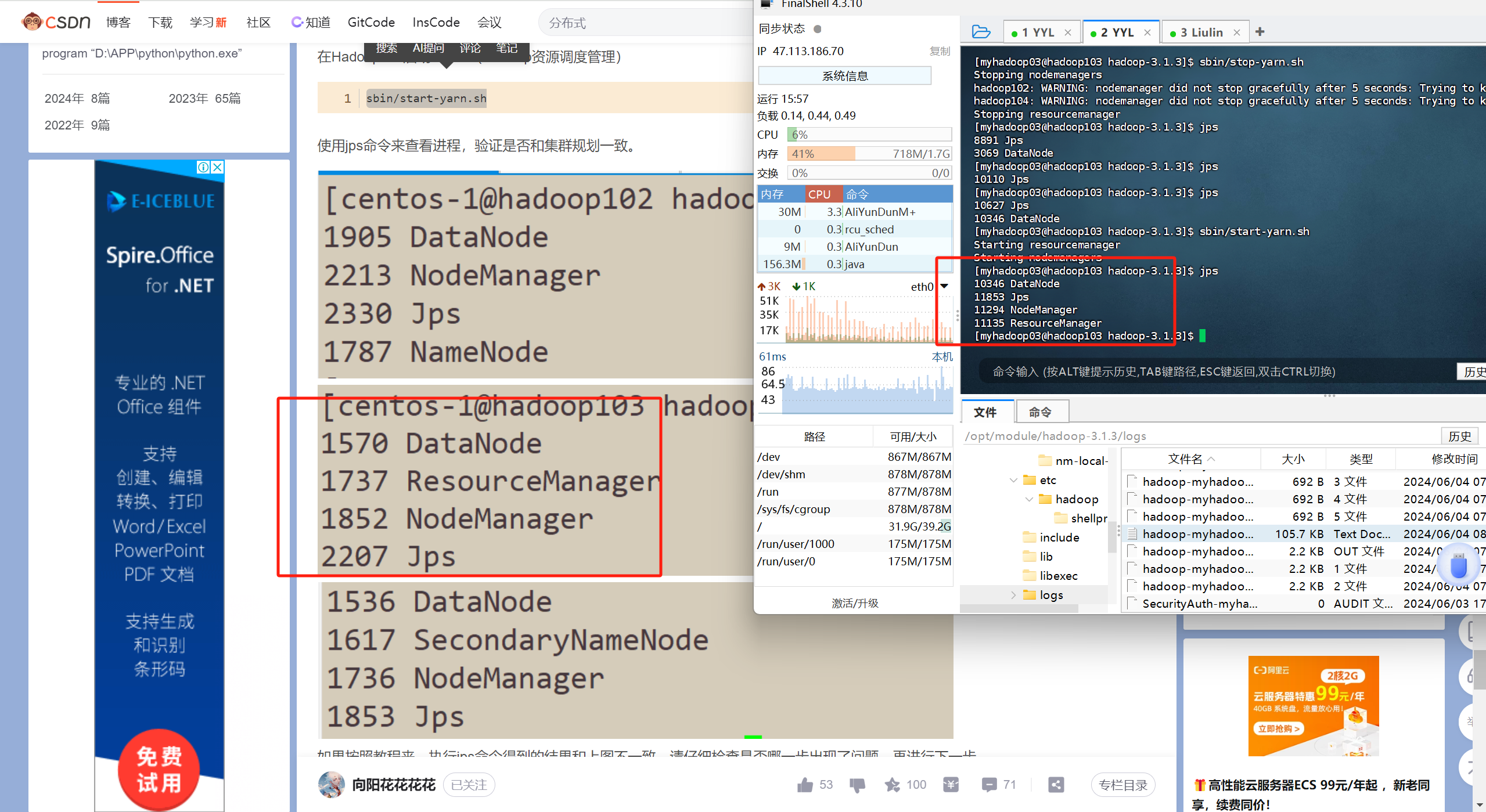1486x812 pixels.
Task: Close the 3 Liulin session tab
Action: tap(1237, 33)
